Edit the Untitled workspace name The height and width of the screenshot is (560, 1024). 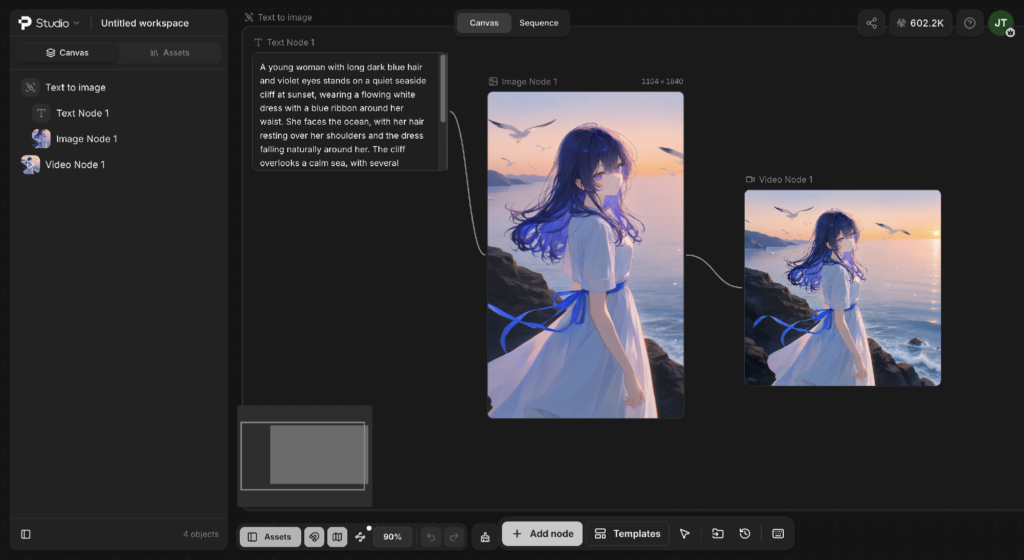click(145, 23)
